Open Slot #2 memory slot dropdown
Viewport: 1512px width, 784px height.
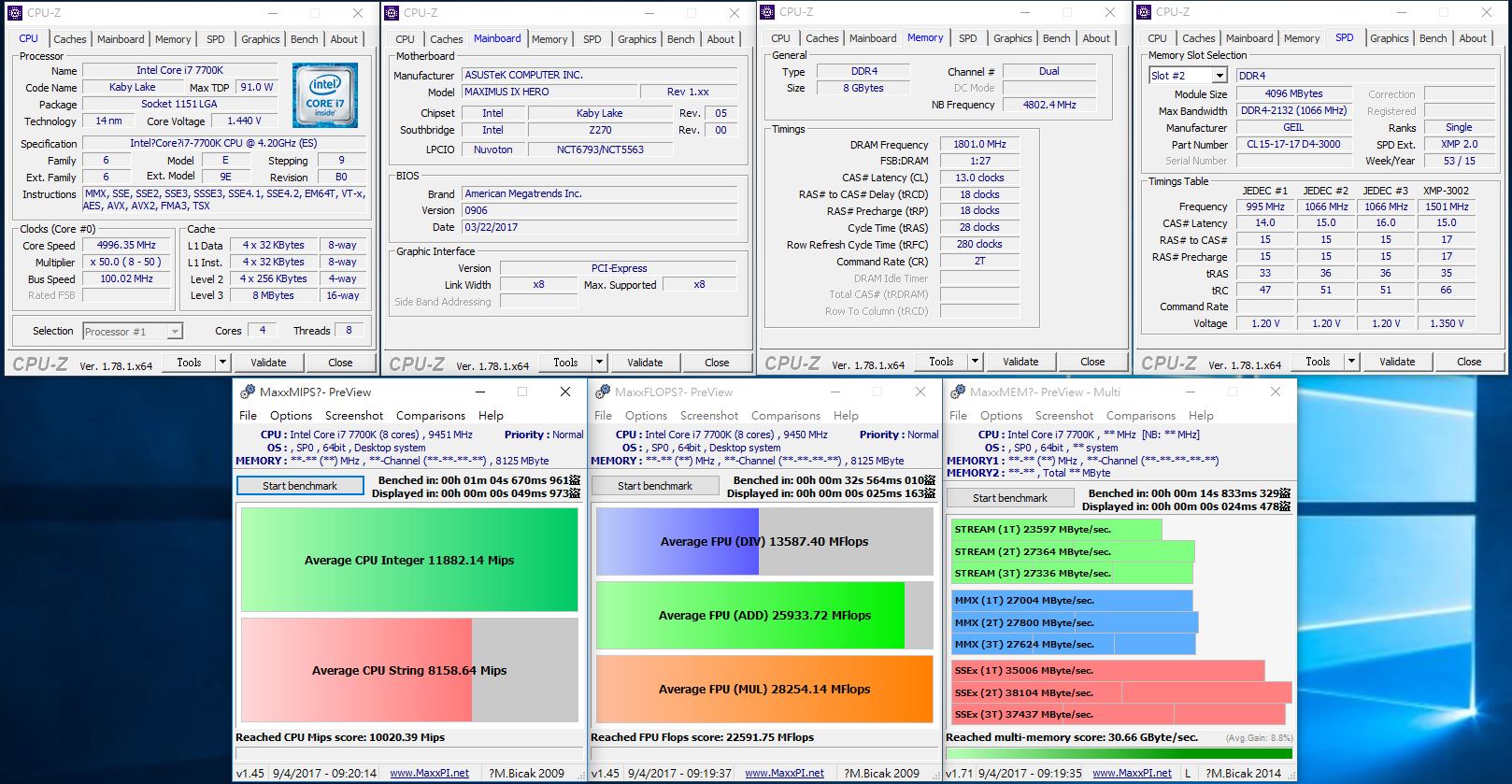(x=1220, y=76)
